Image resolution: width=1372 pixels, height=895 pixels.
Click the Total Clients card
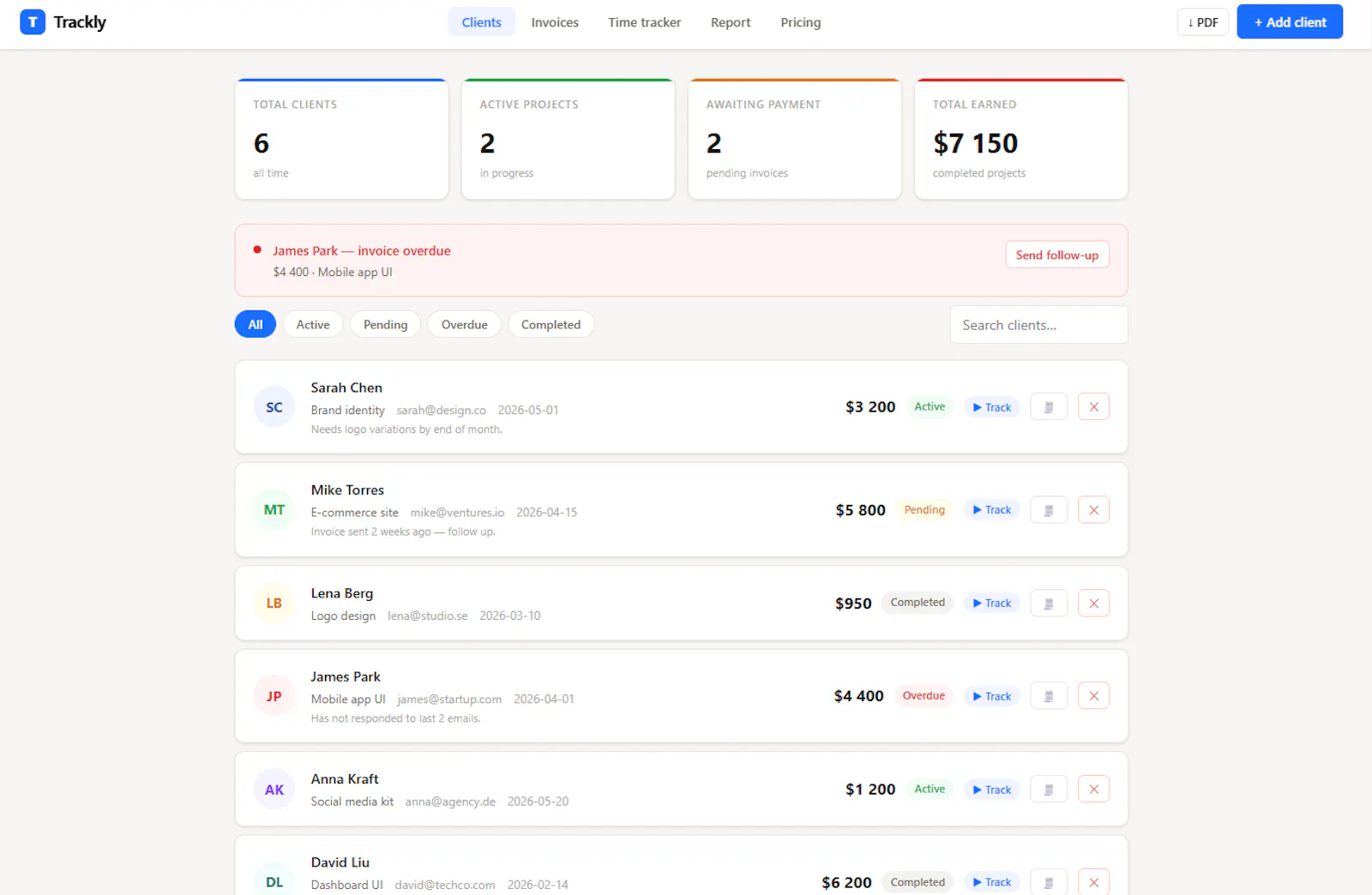point(341,139)
